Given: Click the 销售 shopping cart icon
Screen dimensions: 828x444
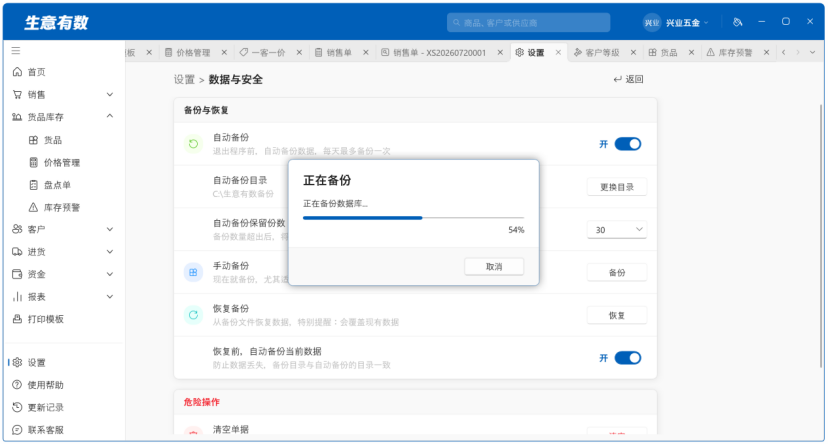Looking at the screenshot, I should click(17, 95).
